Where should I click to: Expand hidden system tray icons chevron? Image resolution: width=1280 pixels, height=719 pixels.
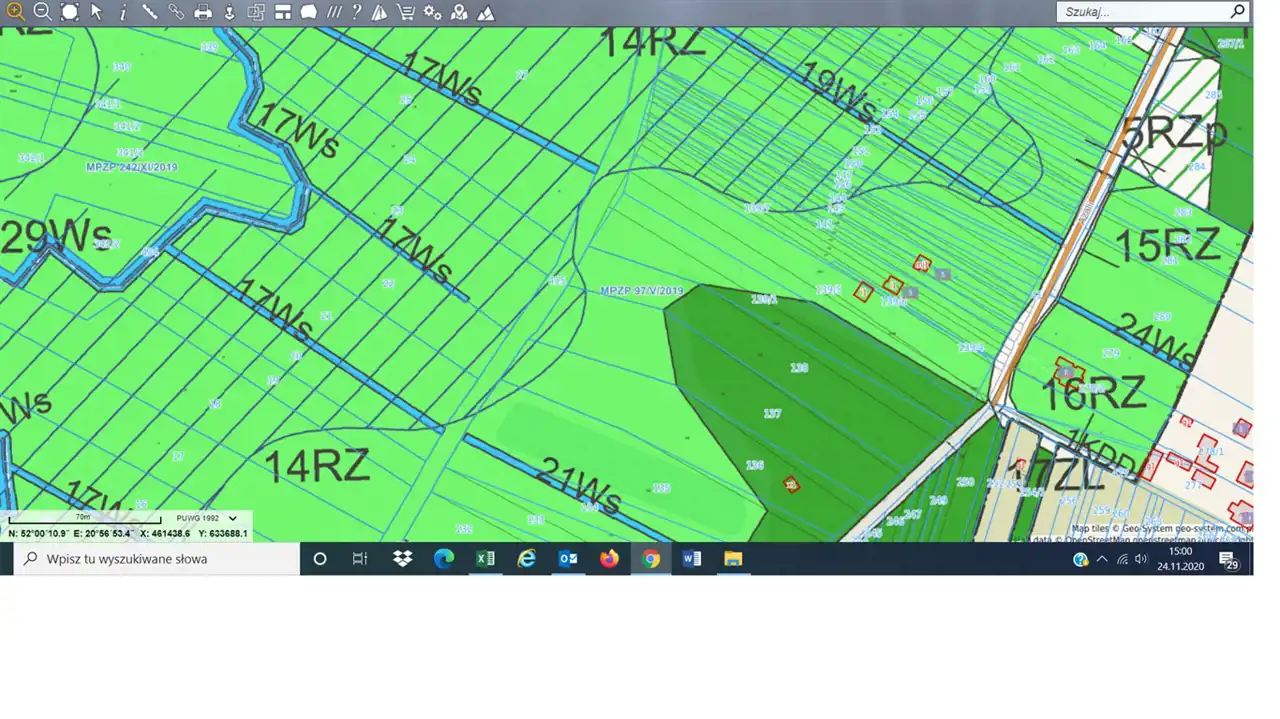tap(1102, 559)
